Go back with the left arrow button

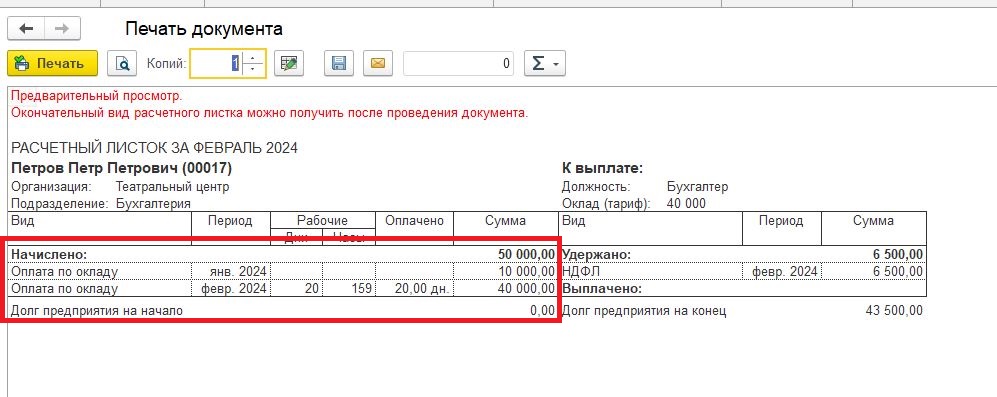pyautogui.click(x=25, y=29)
